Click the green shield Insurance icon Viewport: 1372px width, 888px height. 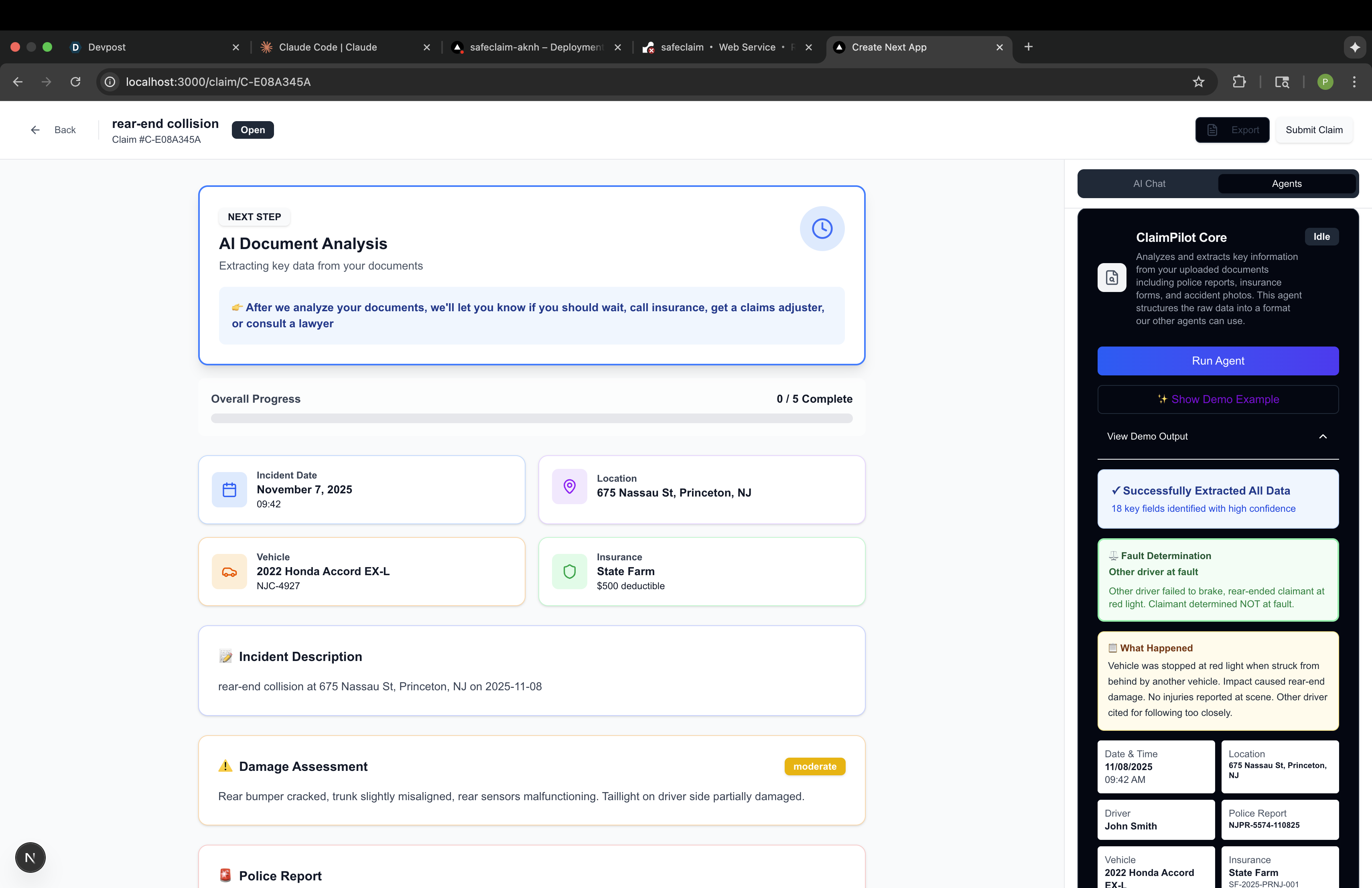569,572
